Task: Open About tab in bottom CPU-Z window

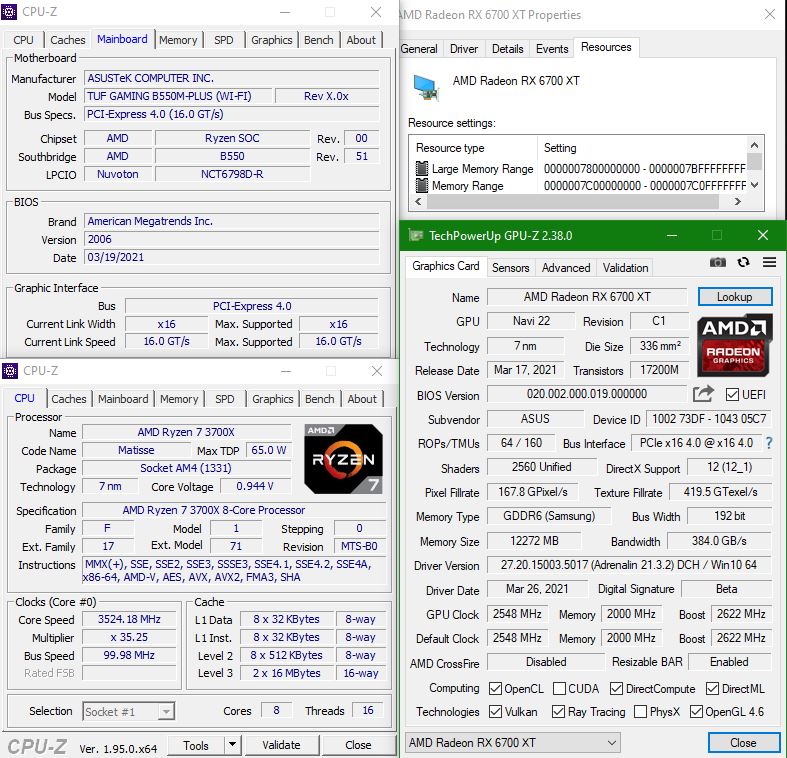Action: click(362, 399)
